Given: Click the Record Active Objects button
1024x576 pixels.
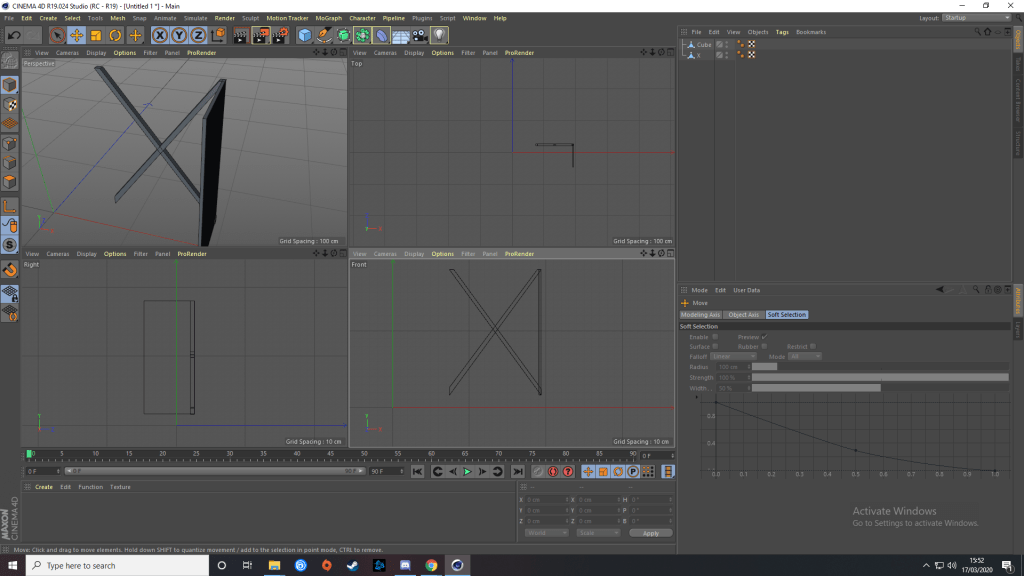Looking at the screenshot, I should pos(539,471).
